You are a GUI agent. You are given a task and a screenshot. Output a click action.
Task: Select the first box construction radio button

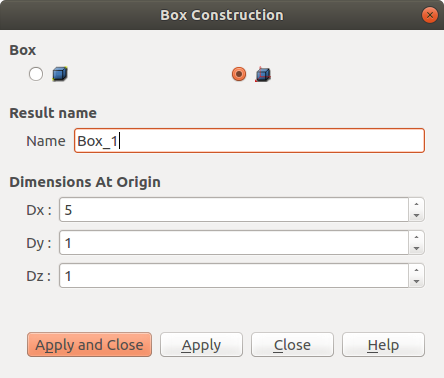[x=36, y=74]
